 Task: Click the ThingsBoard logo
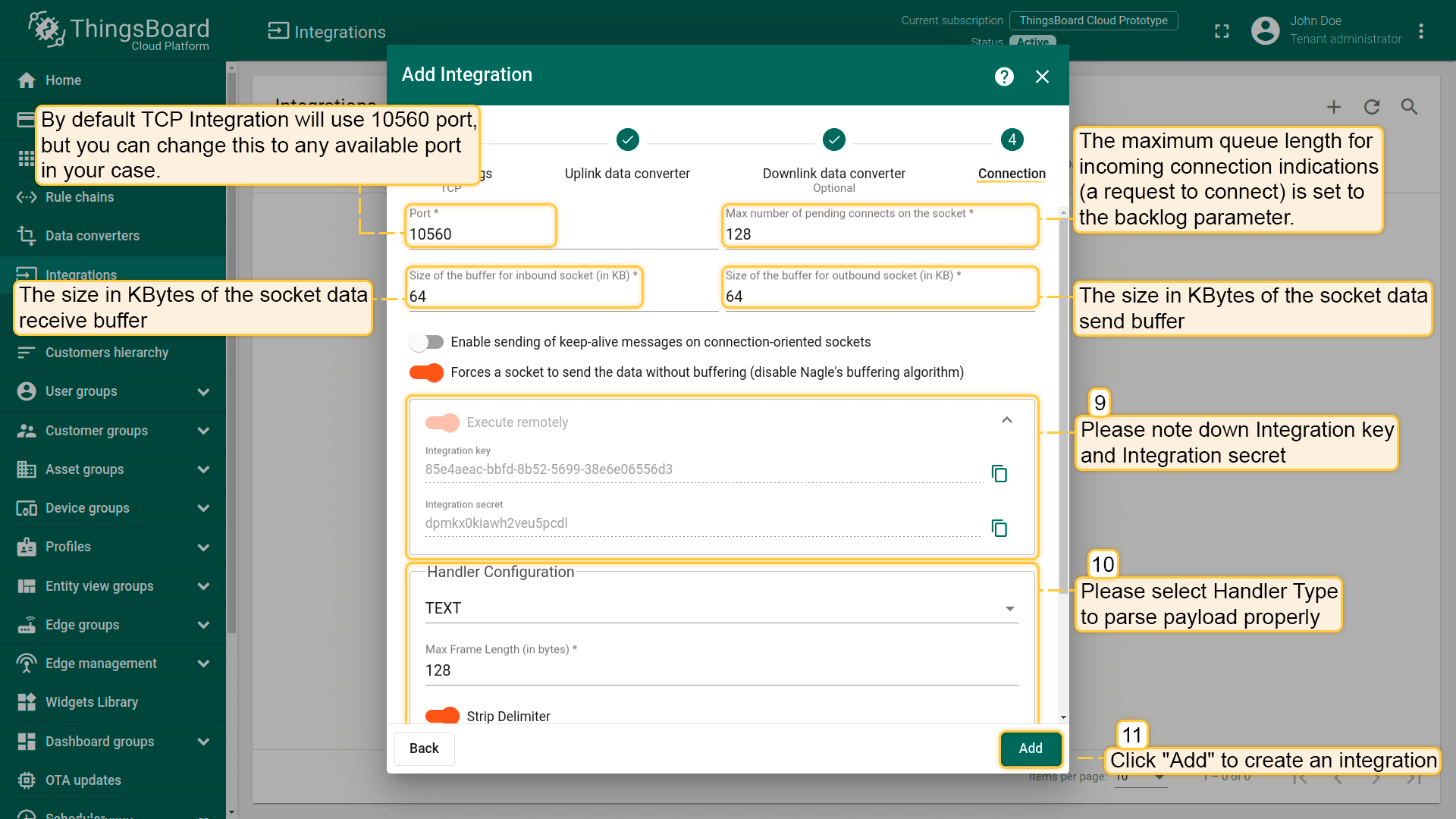coord(119,30)
